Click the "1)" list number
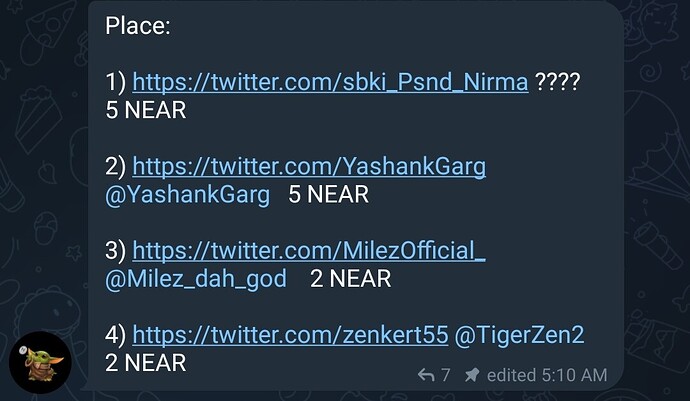Viewport: 690px width, 401px height. pyautogui.click(x=115, y=82)
